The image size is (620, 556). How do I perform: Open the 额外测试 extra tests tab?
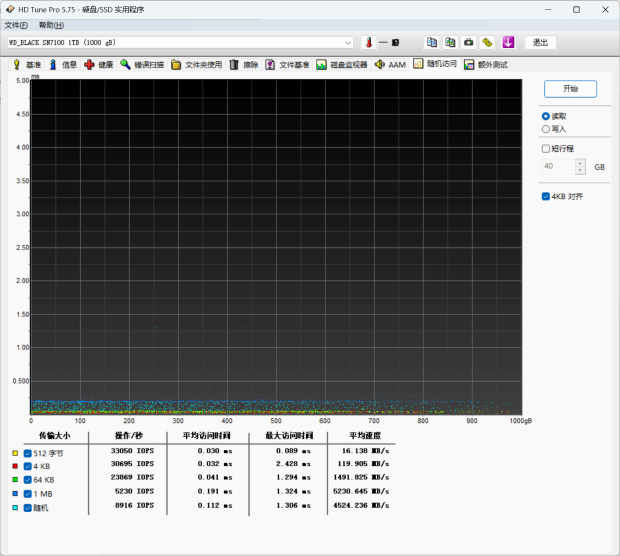pyautogui.click(x=486, y=64)
